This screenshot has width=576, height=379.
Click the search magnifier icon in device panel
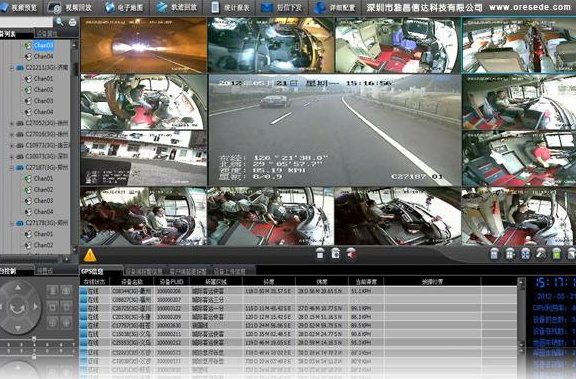(x=60, y=22)
